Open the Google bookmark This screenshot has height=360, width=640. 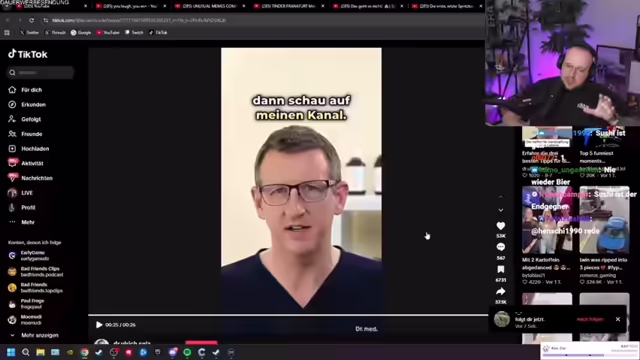click(81, 33)
